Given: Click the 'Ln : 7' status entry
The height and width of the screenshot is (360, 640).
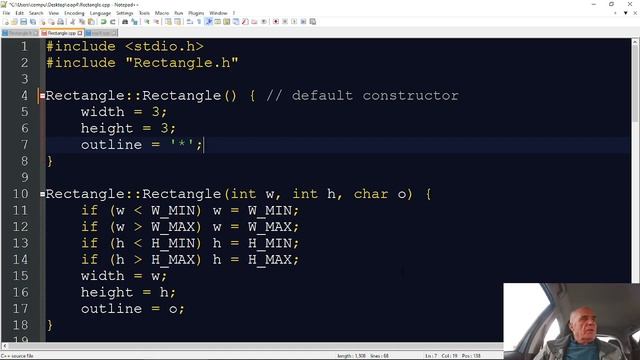Looking at the screenshot, I should pyautogui.click(x=431, y=356).
